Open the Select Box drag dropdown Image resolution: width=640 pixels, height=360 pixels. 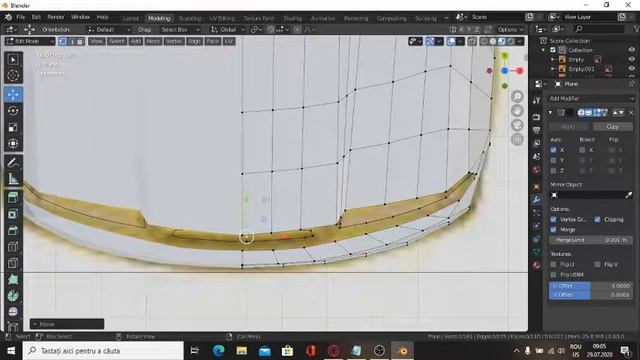coord(180,29)
